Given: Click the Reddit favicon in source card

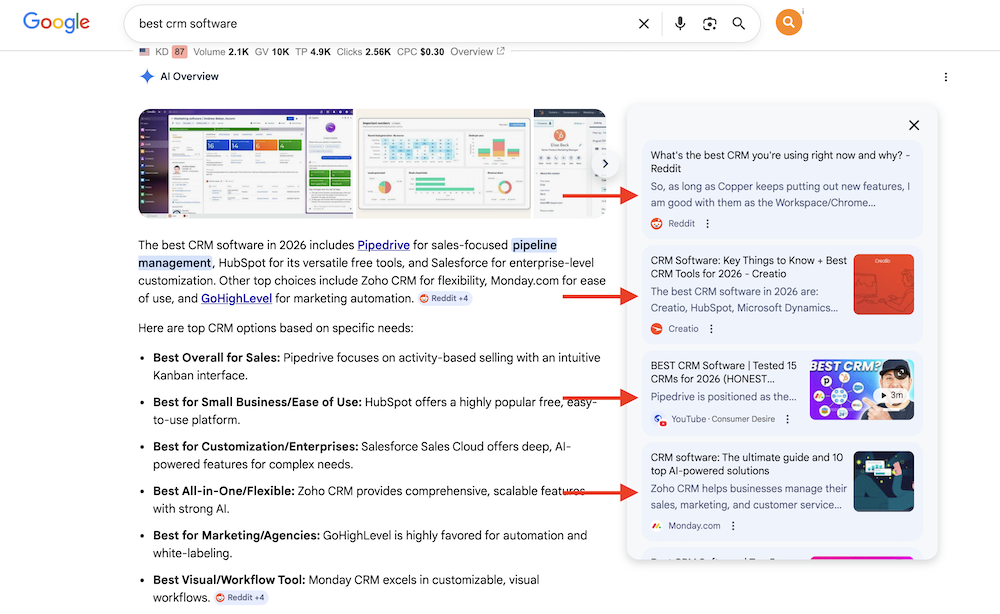Looking at the screenshot, I should (656, 224).
